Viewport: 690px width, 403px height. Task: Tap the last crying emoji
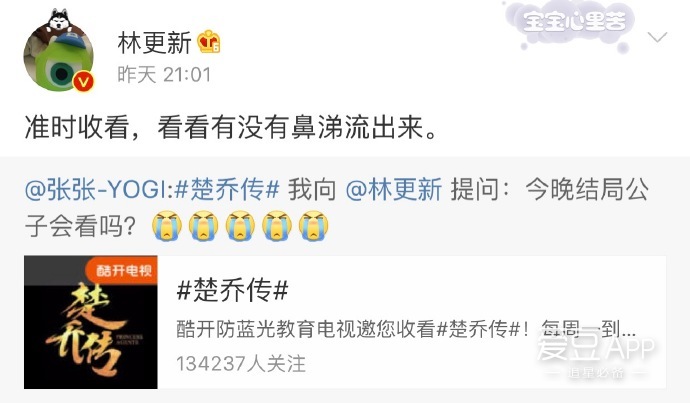point(314,226)
